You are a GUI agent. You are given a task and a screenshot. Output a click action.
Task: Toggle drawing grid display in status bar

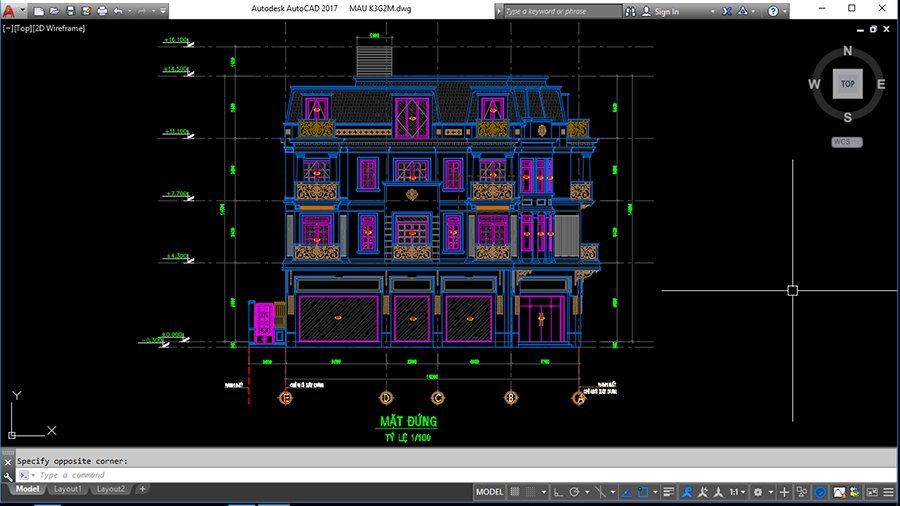[515, 492]
